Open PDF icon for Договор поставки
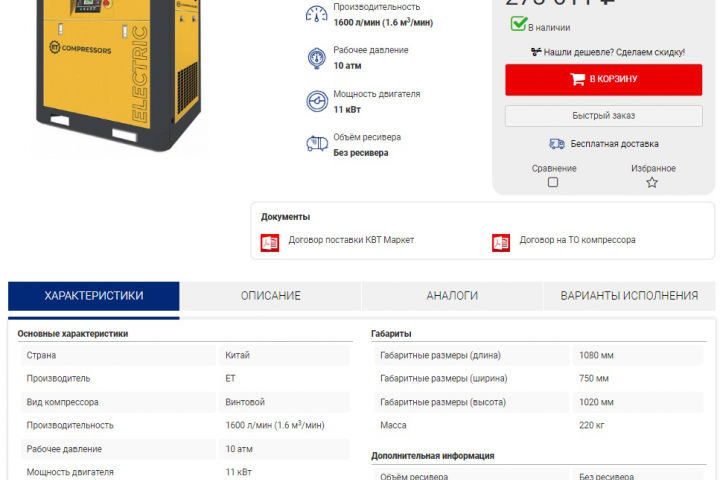Viewport: 720px width, 480px height. [x=270, y=243]
